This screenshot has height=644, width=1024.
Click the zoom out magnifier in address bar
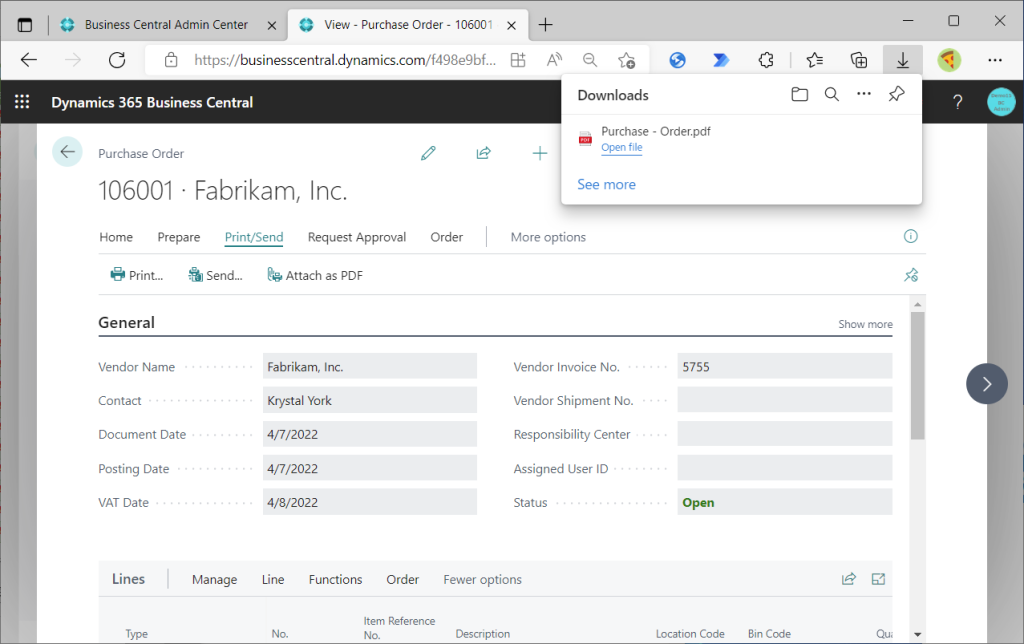(x=590, y=60)
